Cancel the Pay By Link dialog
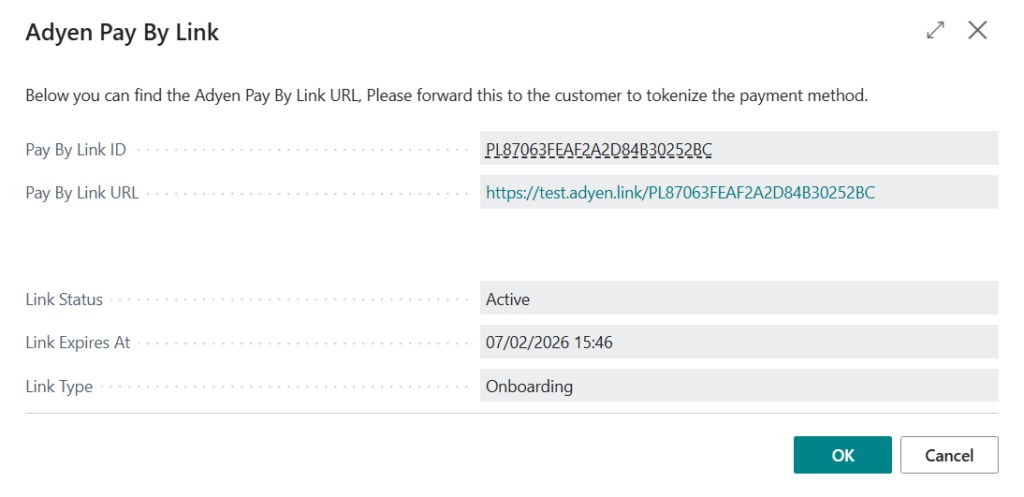This screenshot has height=497, width=1024. click(x=949, y=455)
